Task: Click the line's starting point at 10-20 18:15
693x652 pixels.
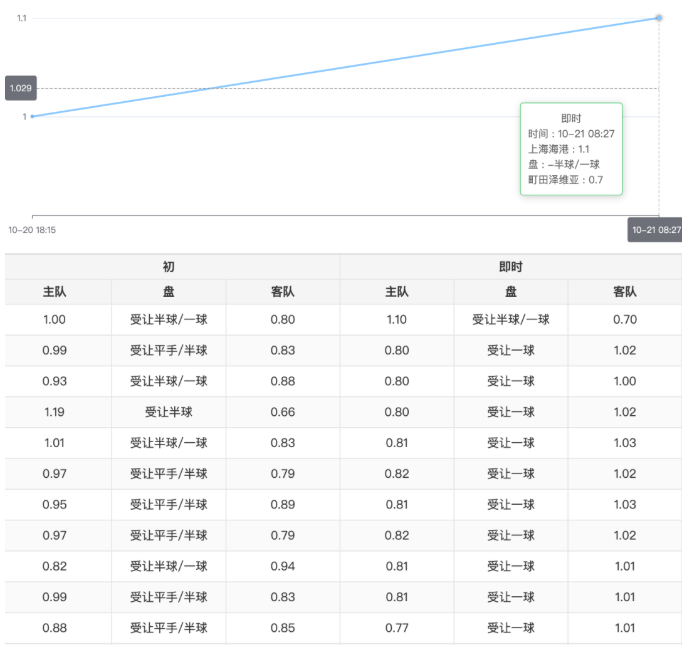Action: pyautogui.click(x=32, y=116)
